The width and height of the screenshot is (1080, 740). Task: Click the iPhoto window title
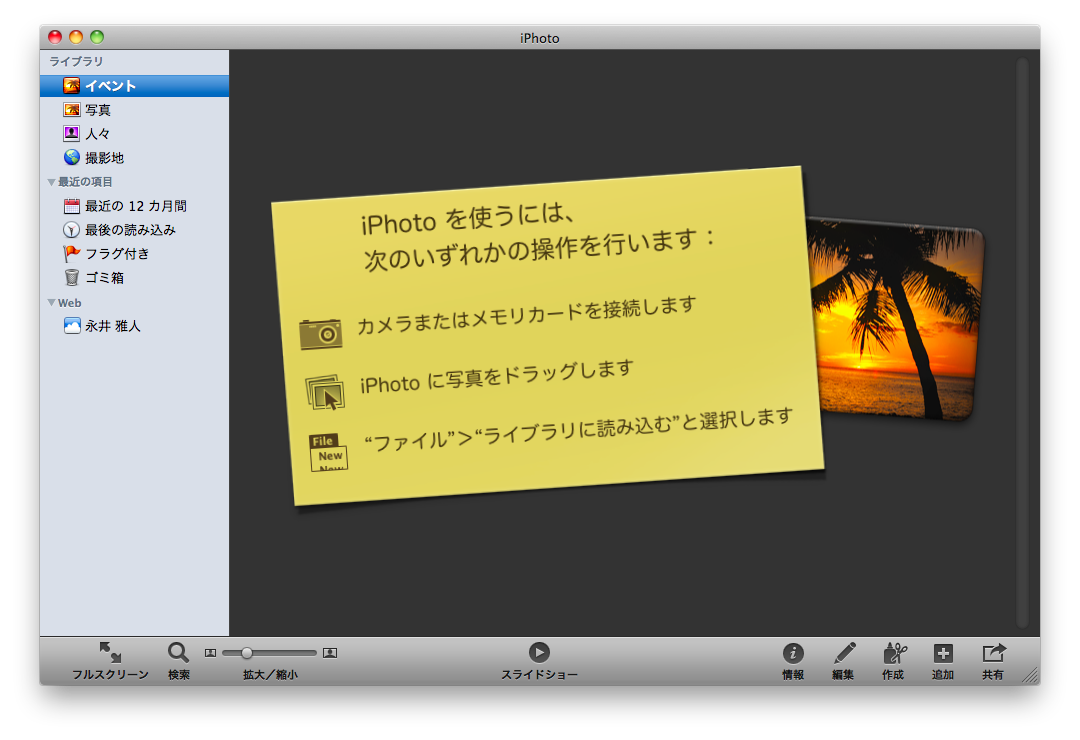click(x=539, y=38)
